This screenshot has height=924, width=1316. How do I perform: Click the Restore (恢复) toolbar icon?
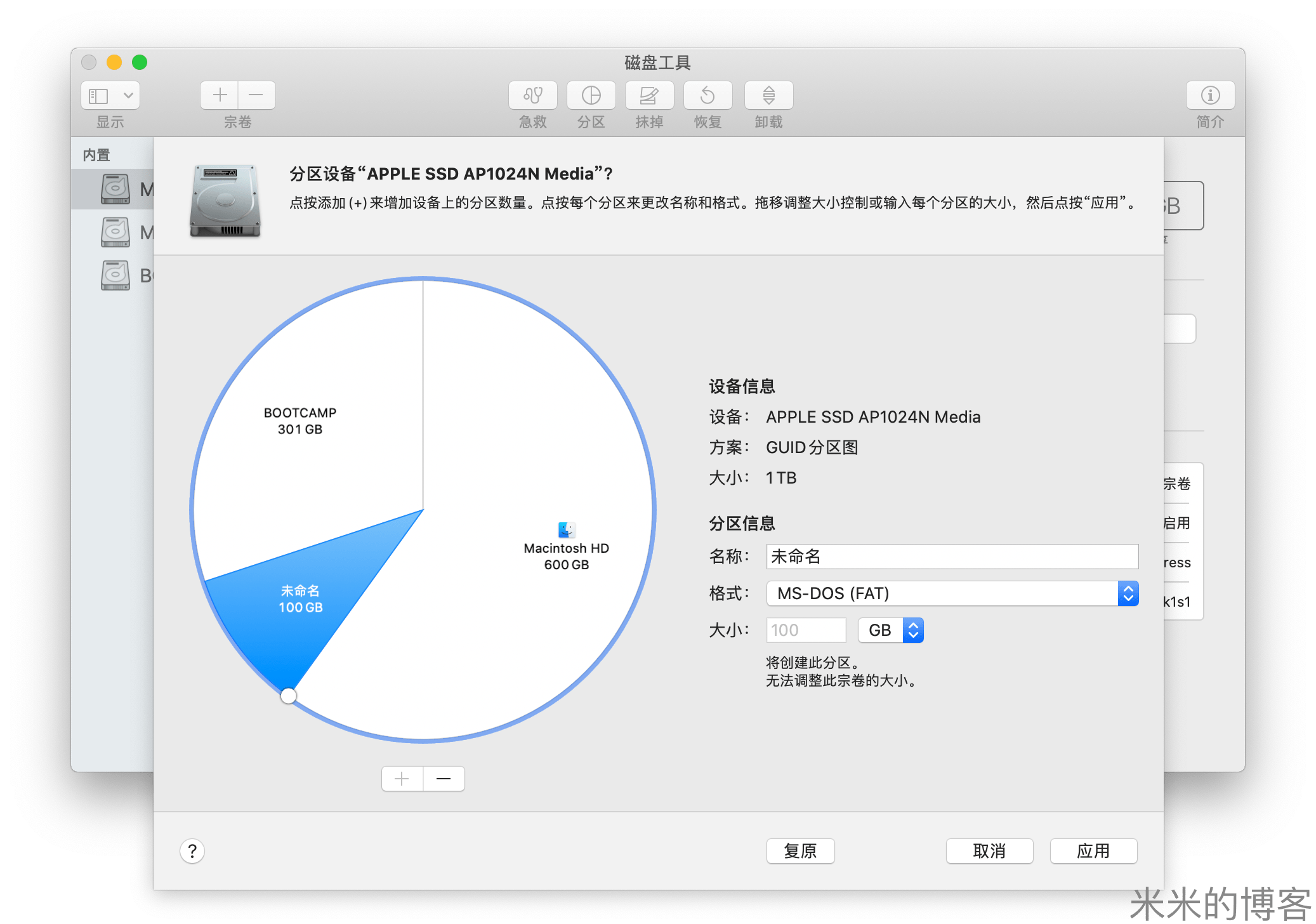(707, 96)
